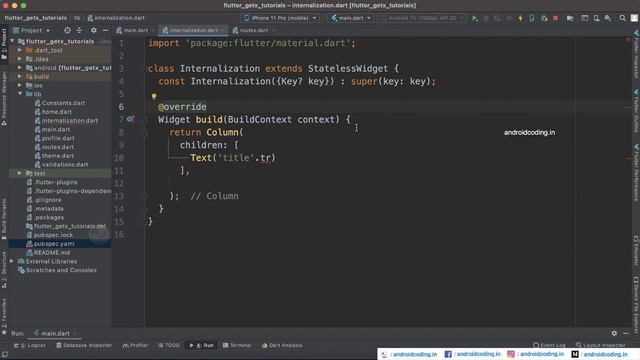Collapse the lib folder
This screenshot has width=640, height=360.
[x=20, y=94]
